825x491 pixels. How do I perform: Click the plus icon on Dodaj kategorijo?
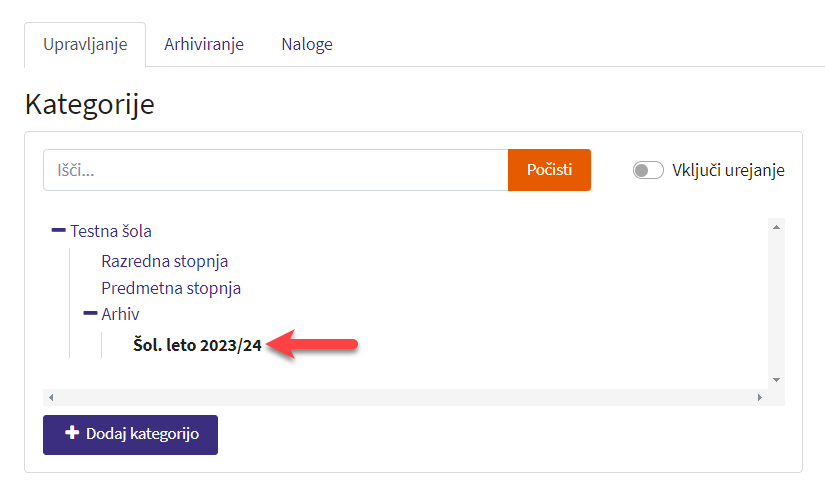pos(71,434)
